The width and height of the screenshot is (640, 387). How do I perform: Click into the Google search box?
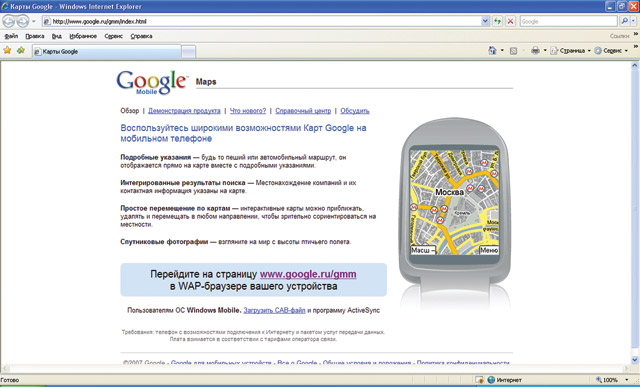coord(568,21)
